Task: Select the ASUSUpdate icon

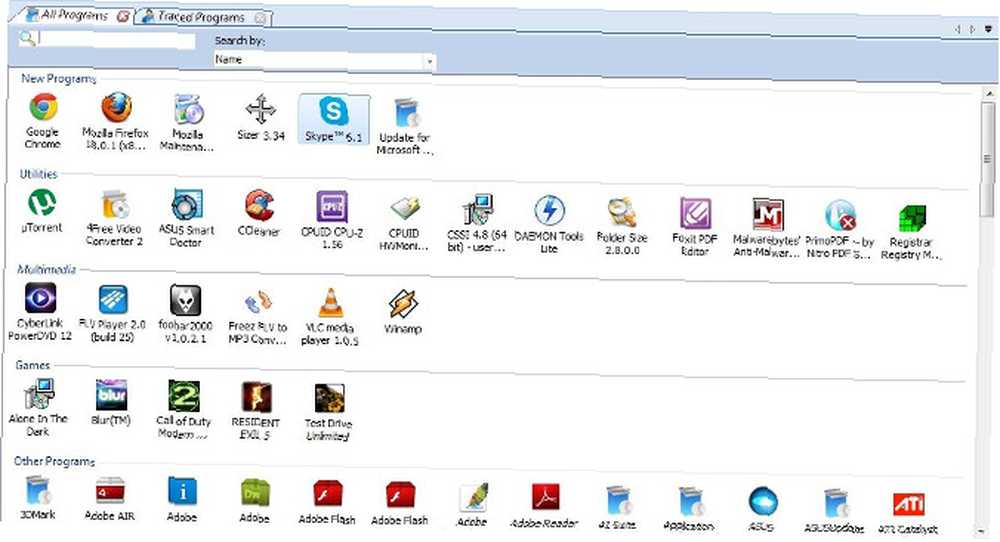Action: pyautogui.click(x=836, y=502)
